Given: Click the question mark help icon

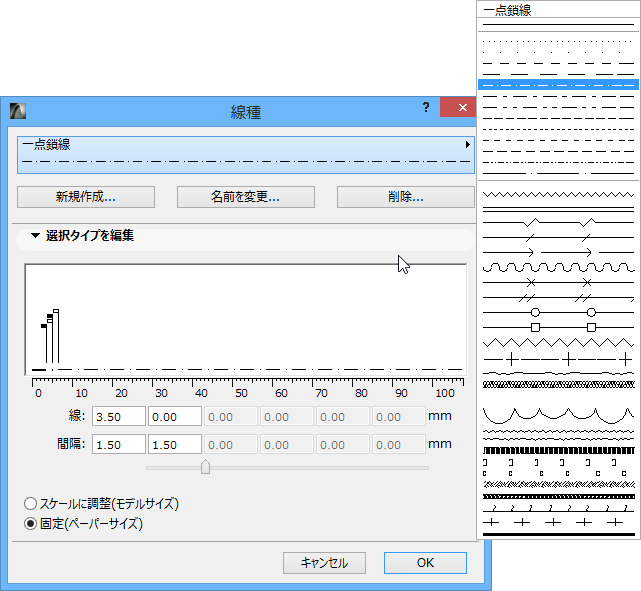Looking at the screenshot, I should coord(426,107).
